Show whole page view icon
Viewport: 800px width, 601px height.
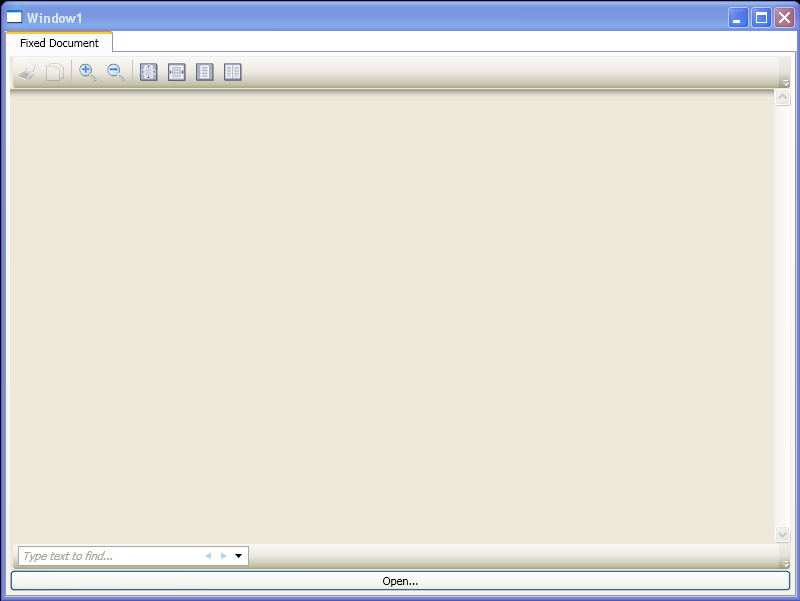click(x=205, y=72)
